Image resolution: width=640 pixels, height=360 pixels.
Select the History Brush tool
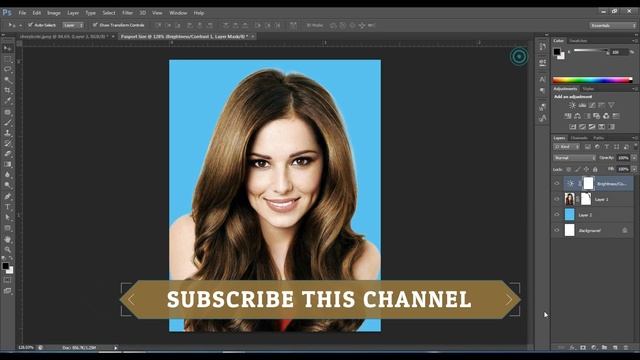[7, 143]
